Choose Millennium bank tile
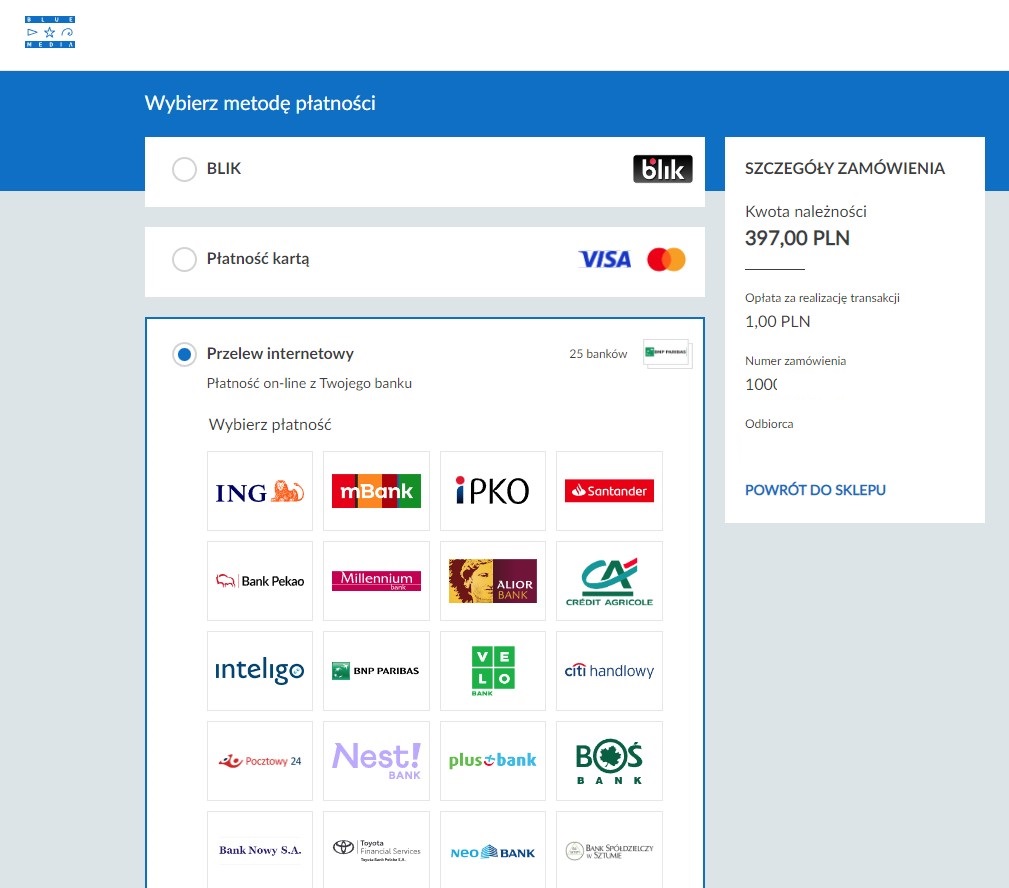This screenshot has height=888, width=1009. (x=376, y=581)
